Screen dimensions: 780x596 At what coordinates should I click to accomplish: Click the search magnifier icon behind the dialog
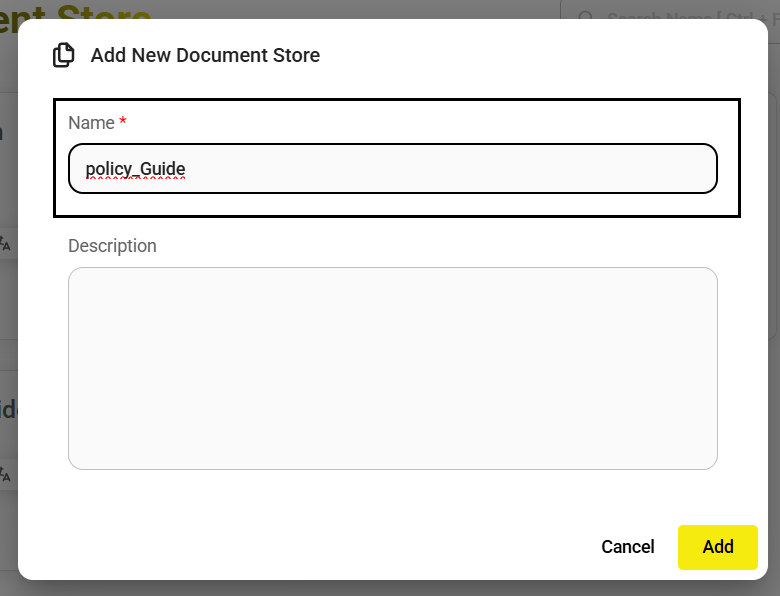587,18
